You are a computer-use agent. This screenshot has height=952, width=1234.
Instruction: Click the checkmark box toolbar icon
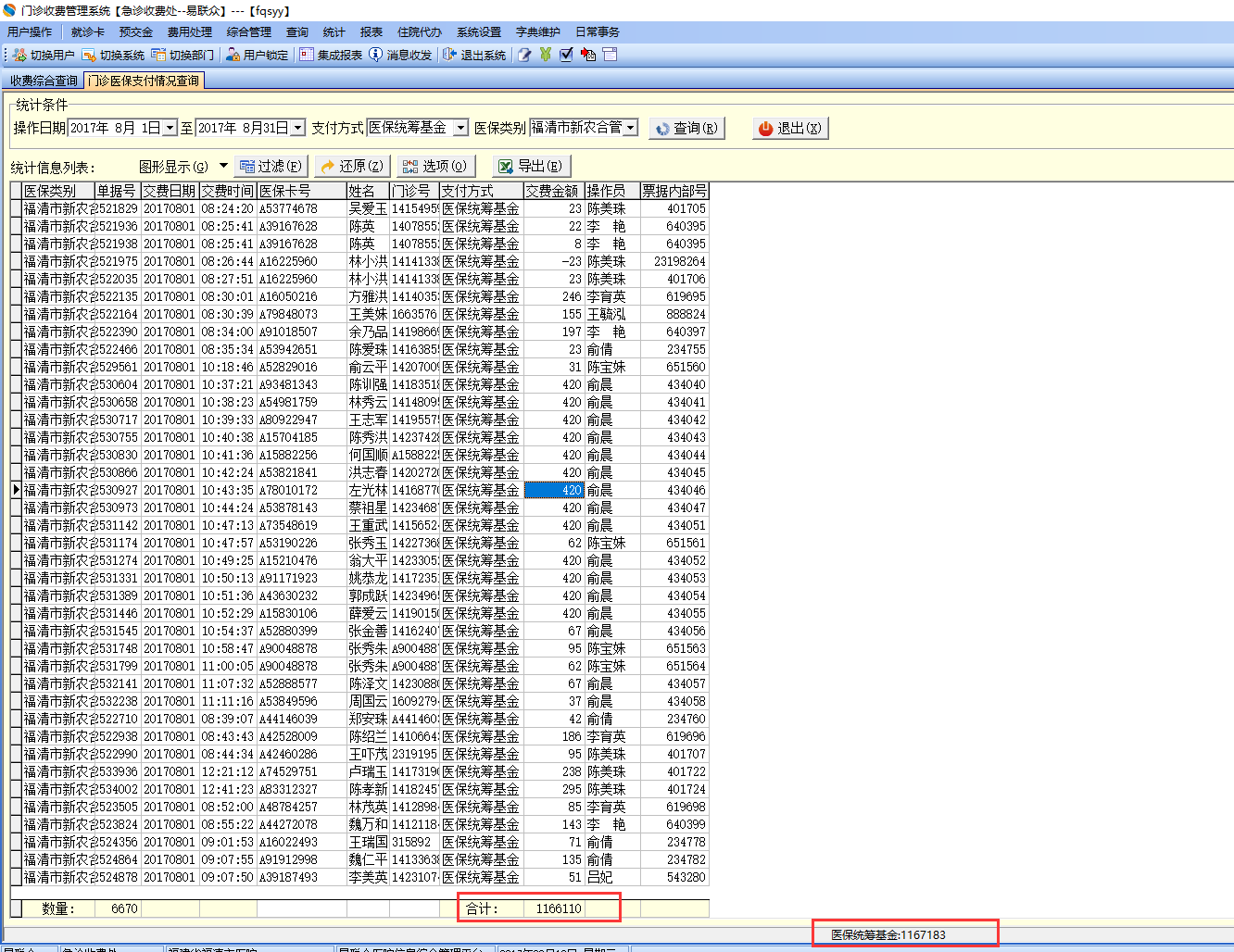[566, 55]
